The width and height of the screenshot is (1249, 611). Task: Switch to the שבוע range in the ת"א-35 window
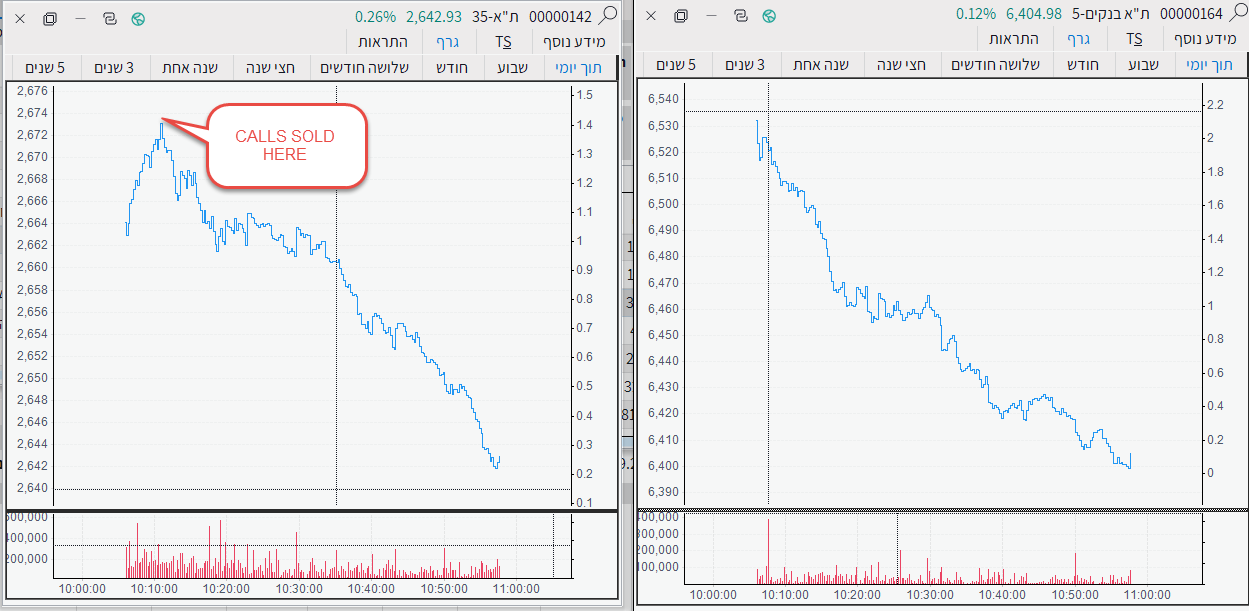[x=516, y=67]
